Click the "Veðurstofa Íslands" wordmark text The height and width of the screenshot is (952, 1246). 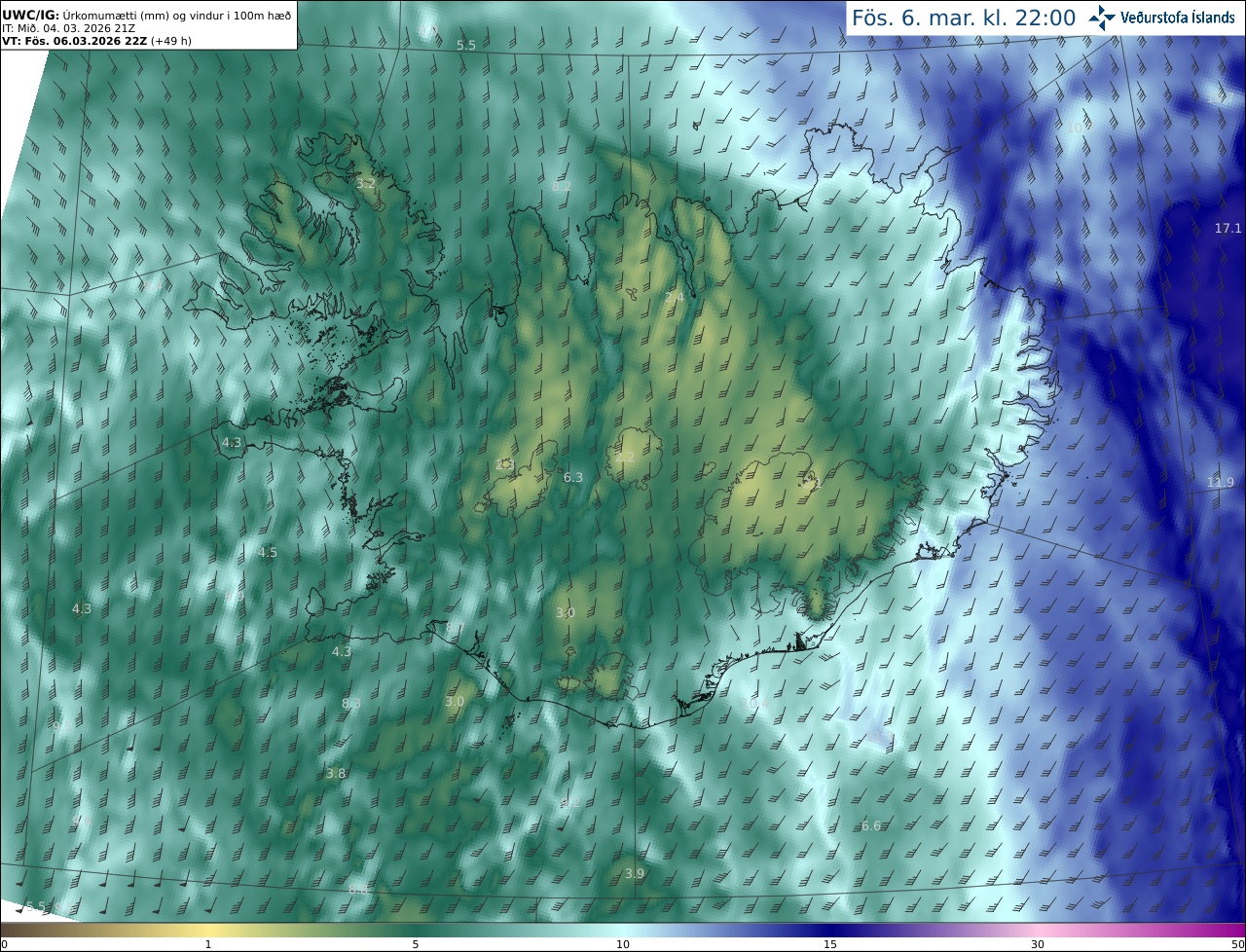1178,18
